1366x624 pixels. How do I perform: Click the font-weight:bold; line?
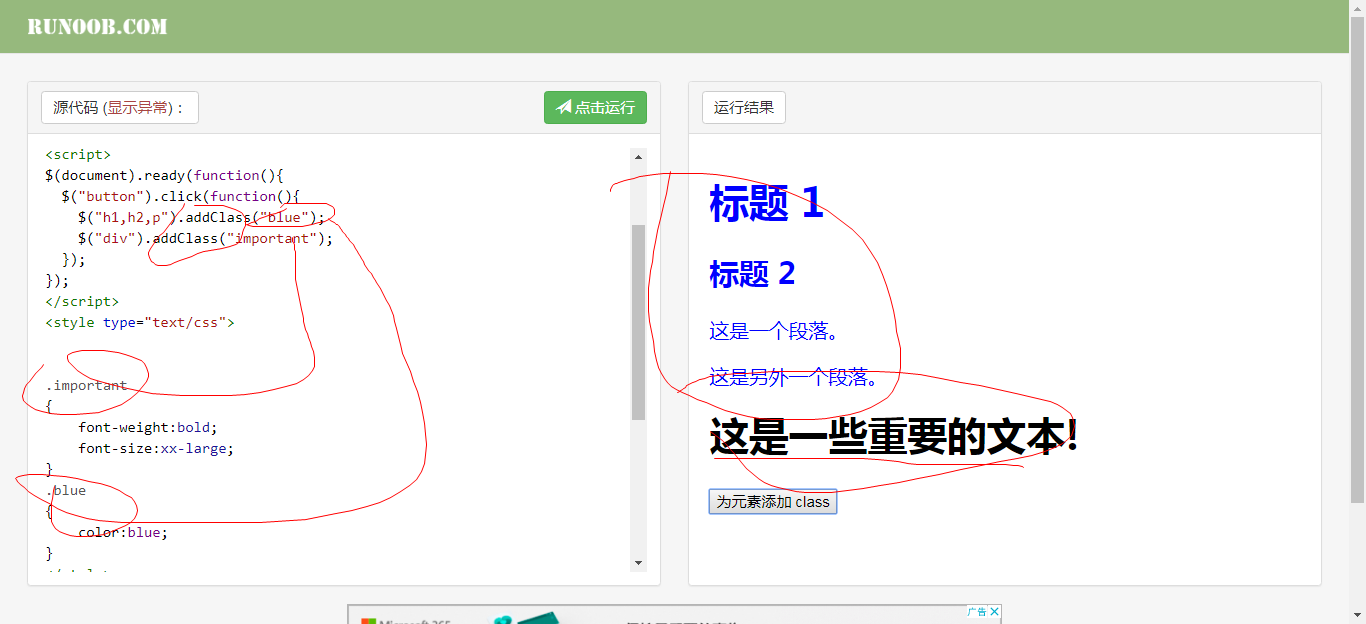148,428
